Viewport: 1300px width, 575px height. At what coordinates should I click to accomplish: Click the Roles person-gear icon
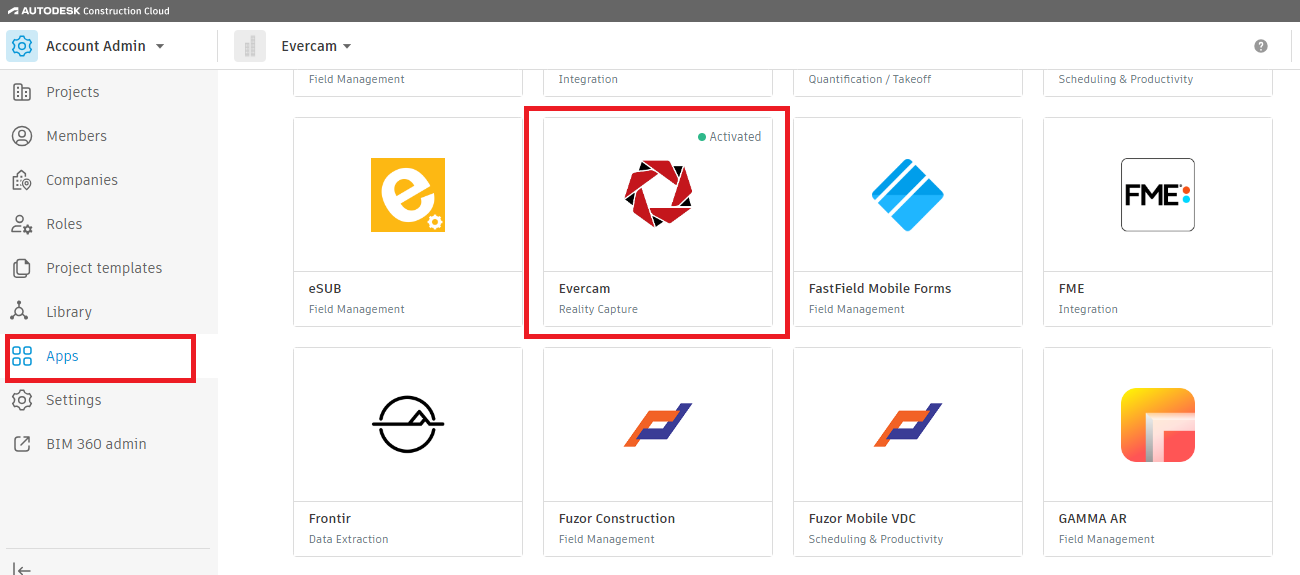(22, 224)
